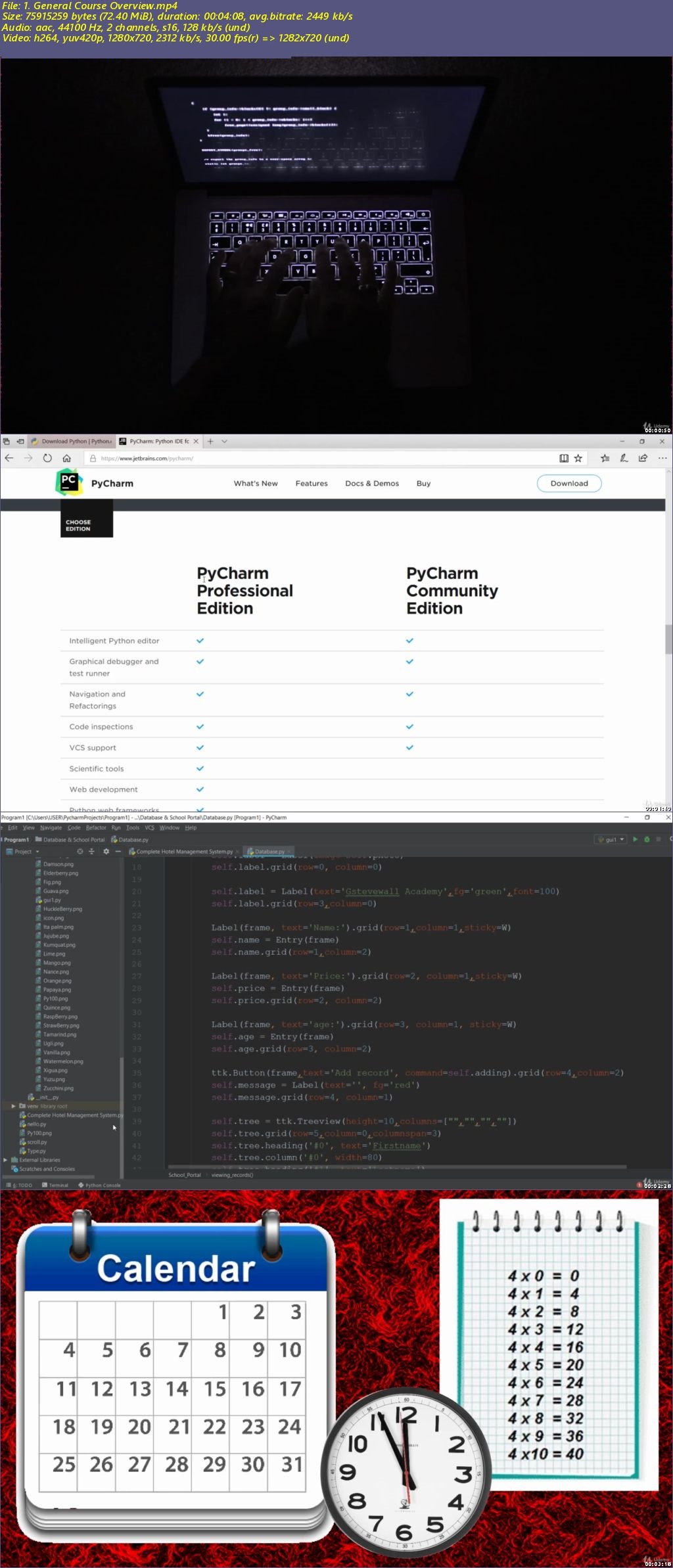The width and height of the screenshot is (673, 1568).
Task: Click the browser home icon
Action: pos(66,458)
